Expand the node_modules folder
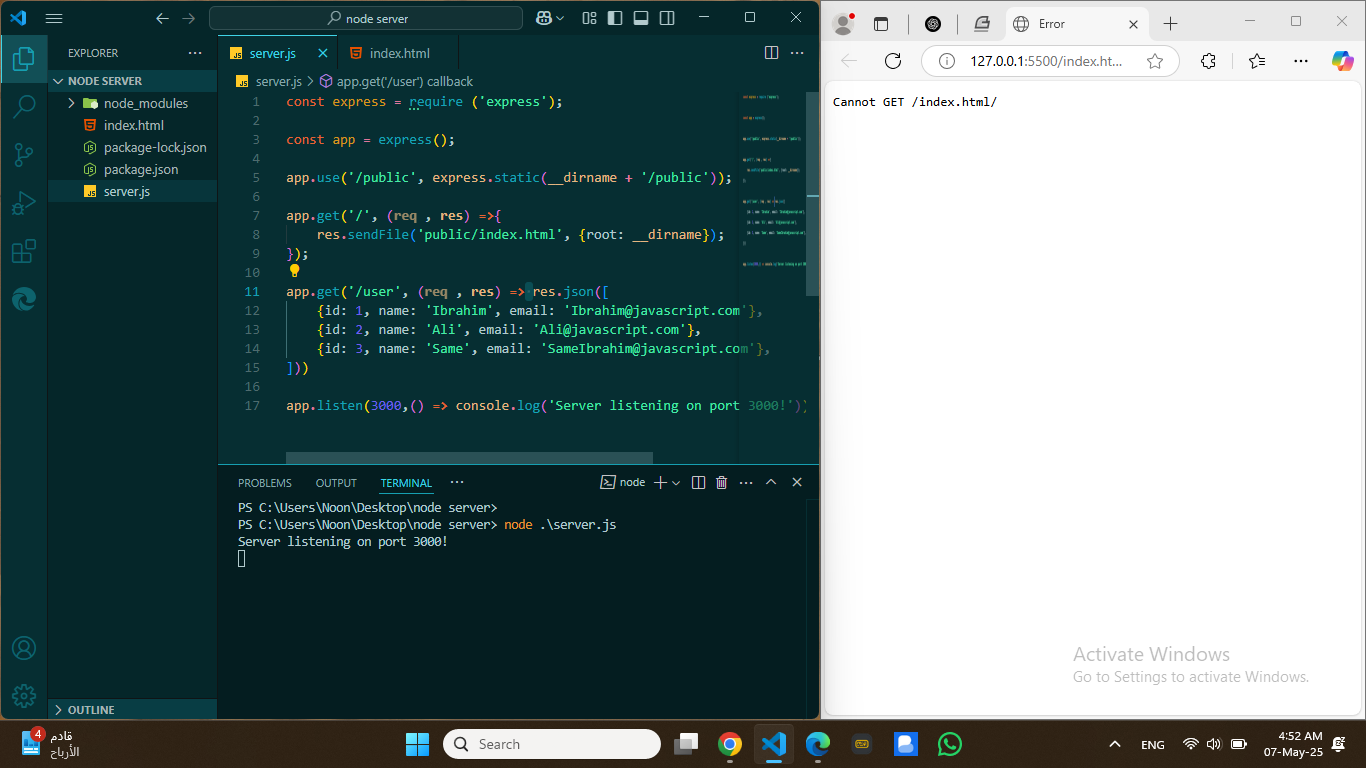This screenshot has height=768, width=1366. click(x=71, y=103)
